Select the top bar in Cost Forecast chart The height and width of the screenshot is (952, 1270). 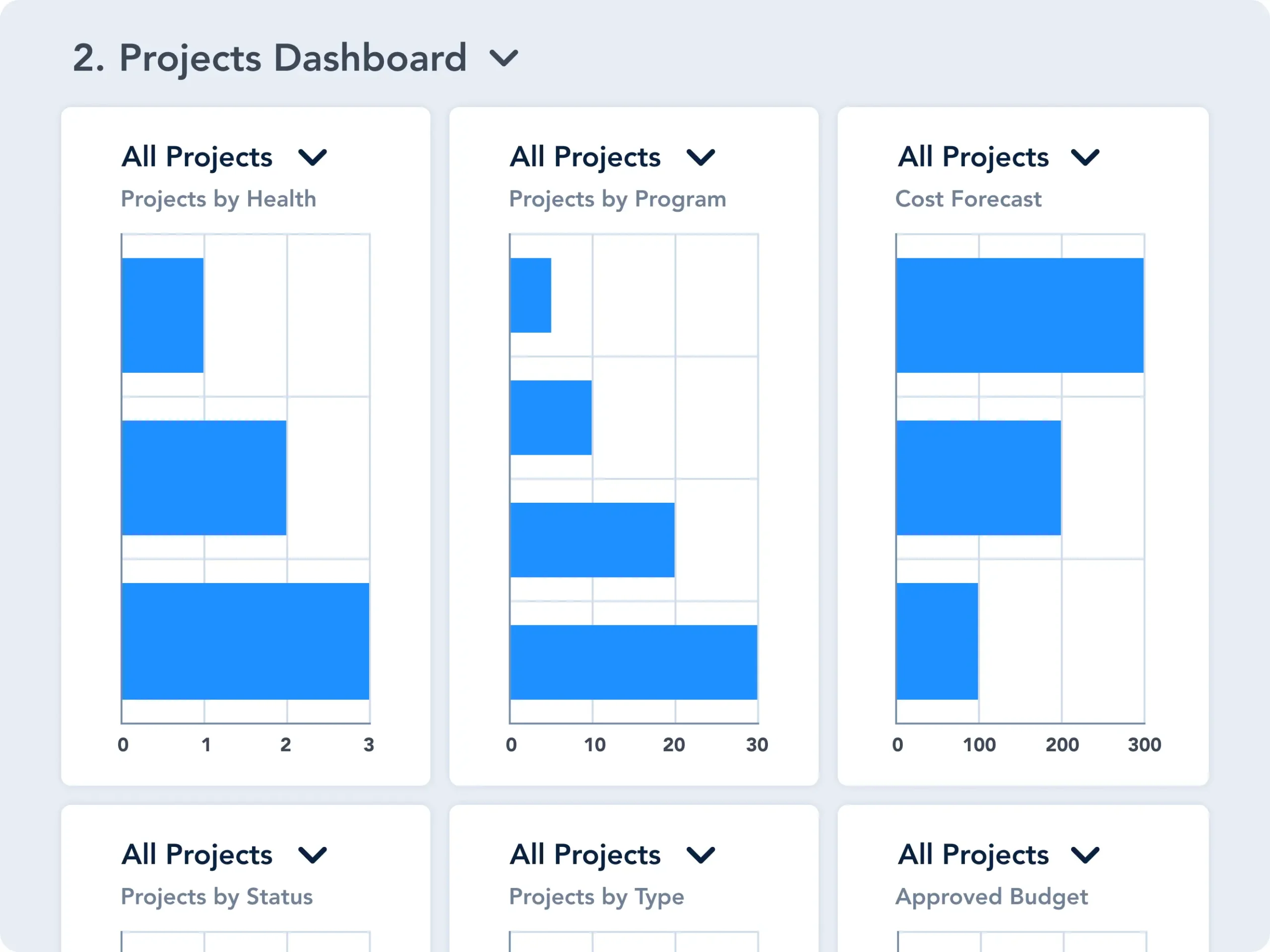pos(1019,315)
